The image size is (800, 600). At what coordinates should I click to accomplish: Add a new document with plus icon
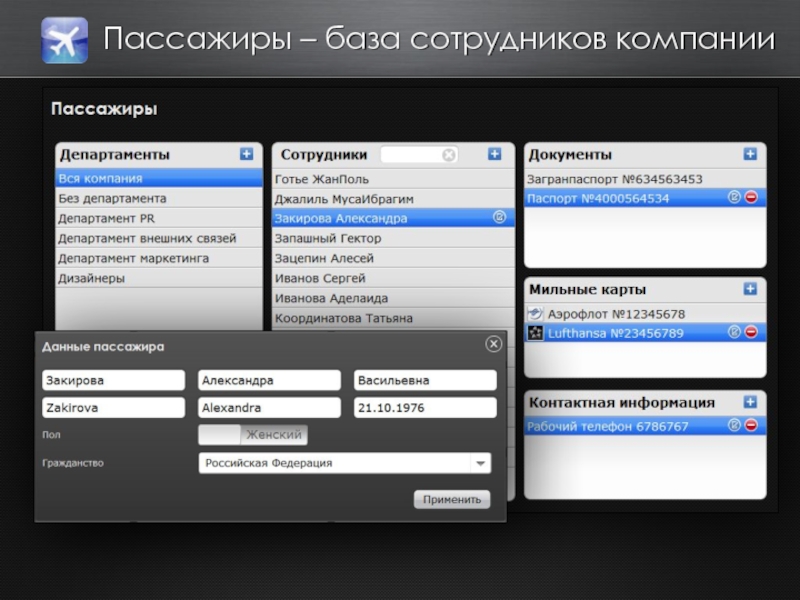[750, 154]
